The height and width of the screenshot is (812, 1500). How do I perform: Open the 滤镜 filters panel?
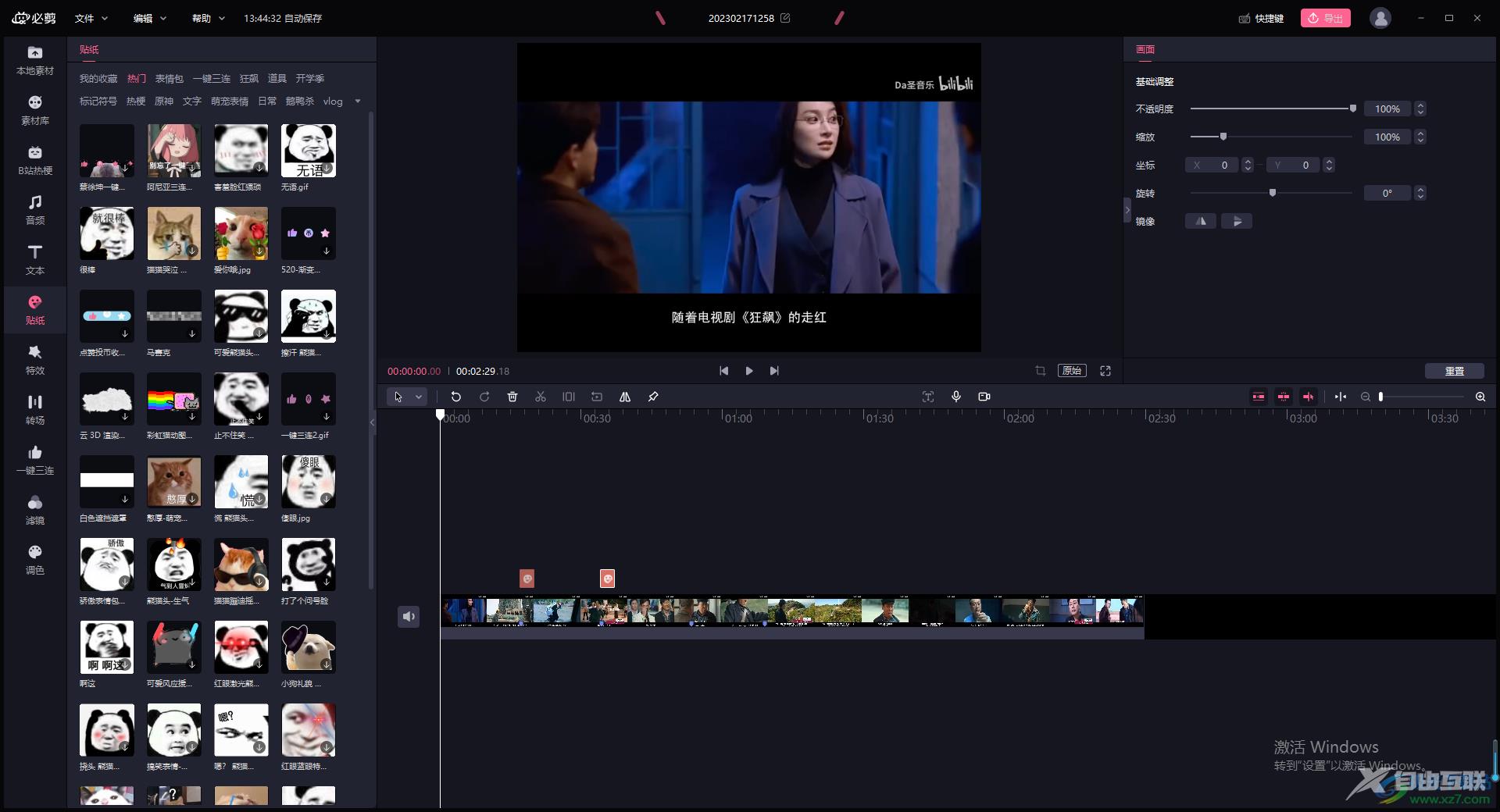35,510
